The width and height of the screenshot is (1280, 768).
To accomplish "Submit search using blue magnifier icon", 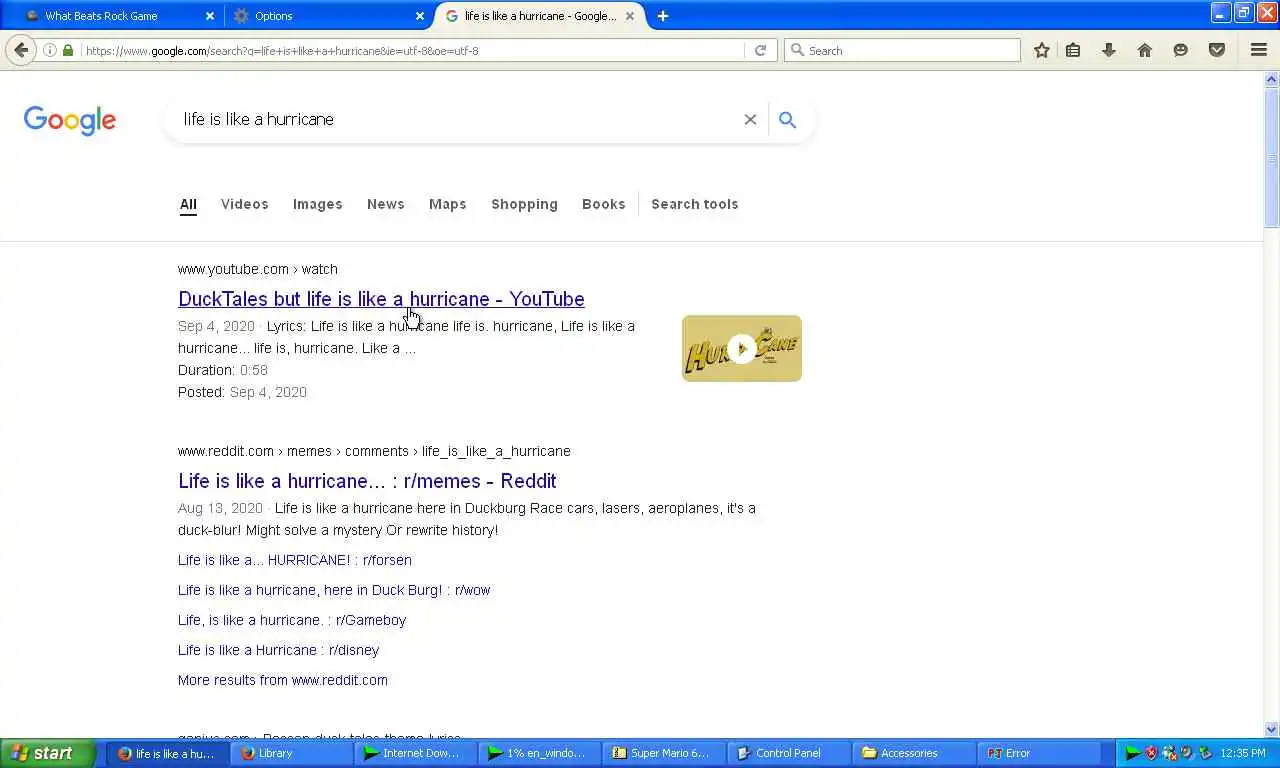I will [787, 120].
